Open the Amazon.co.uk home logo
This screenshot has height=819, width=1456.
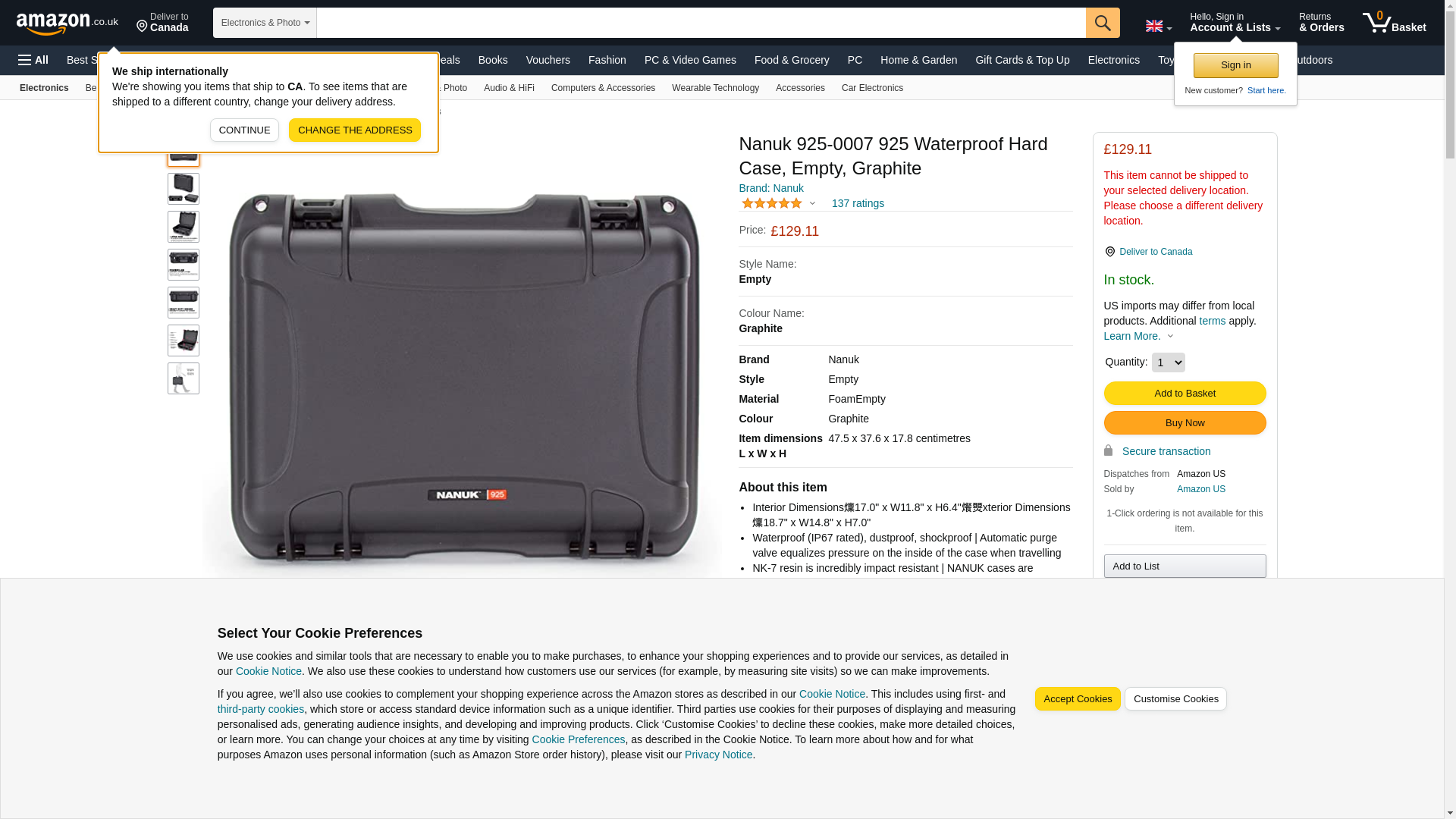(67, 23)
